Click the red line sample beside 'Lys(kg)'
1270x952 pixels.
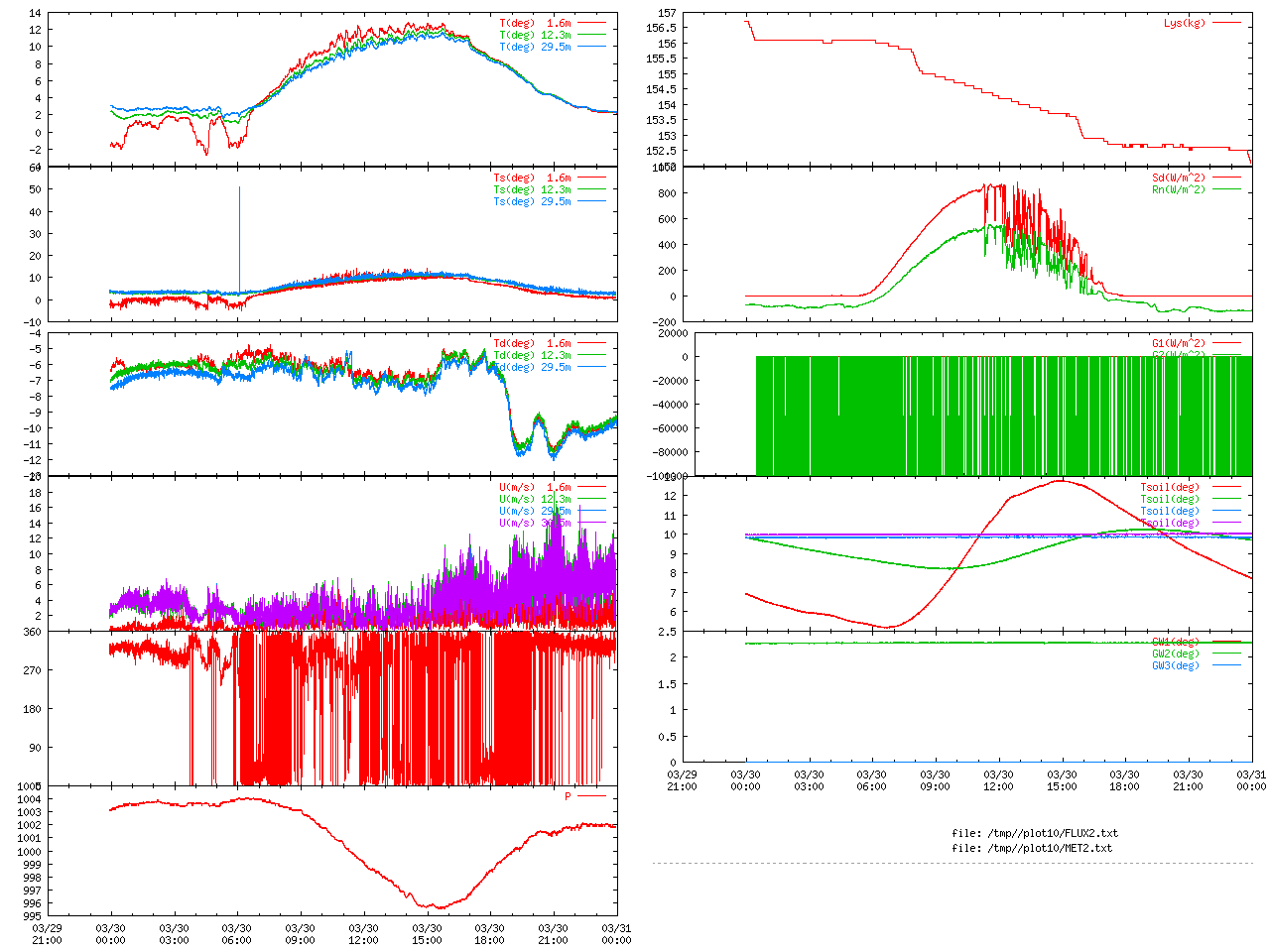pos(1226,23)
